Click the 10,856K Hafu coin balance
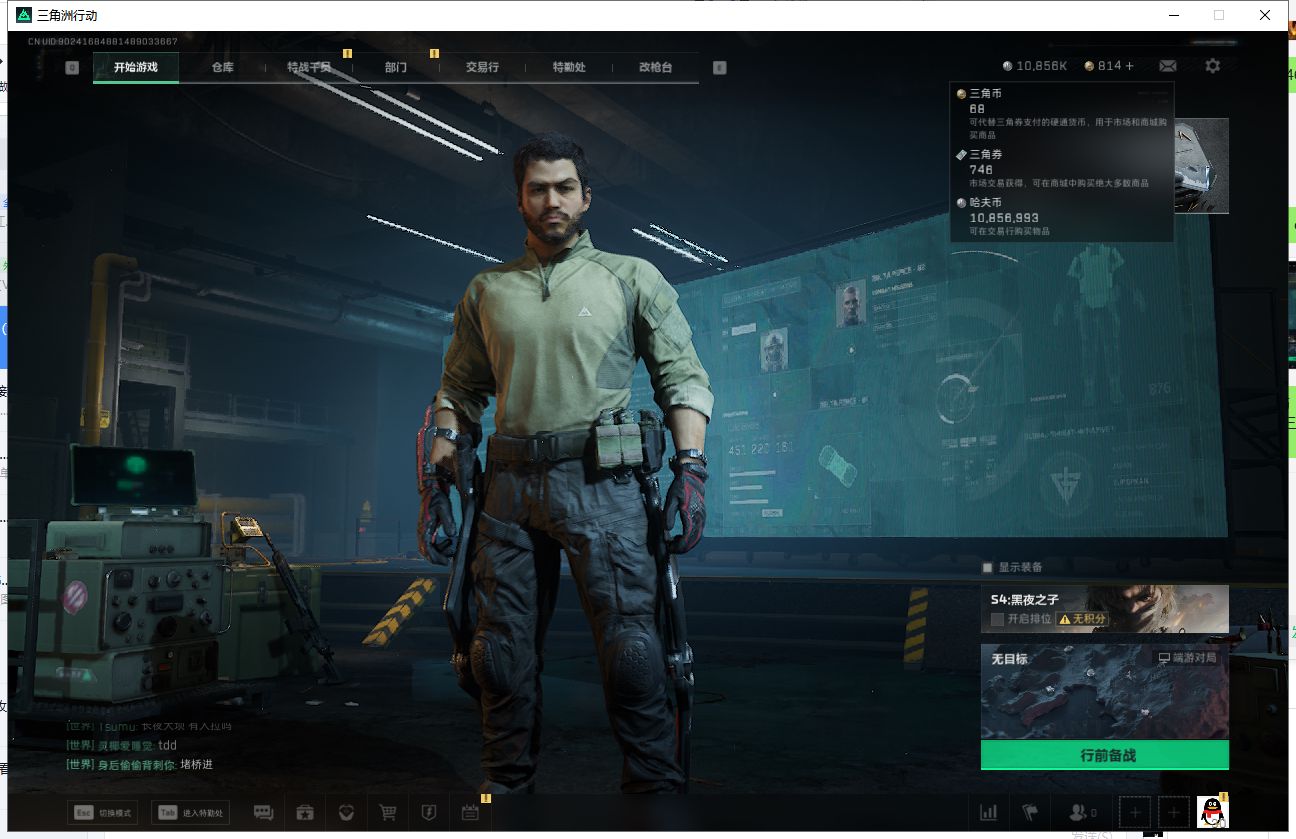 [1035, 66]
